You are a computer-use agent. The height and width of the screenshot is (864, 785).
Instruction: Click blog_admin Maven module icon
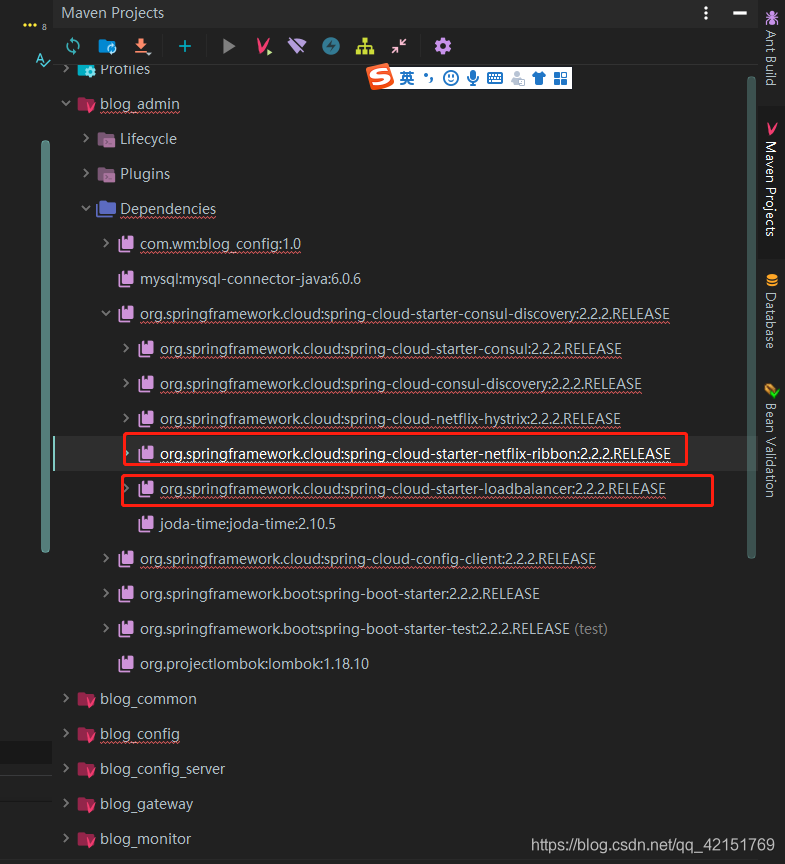(86, 104)
